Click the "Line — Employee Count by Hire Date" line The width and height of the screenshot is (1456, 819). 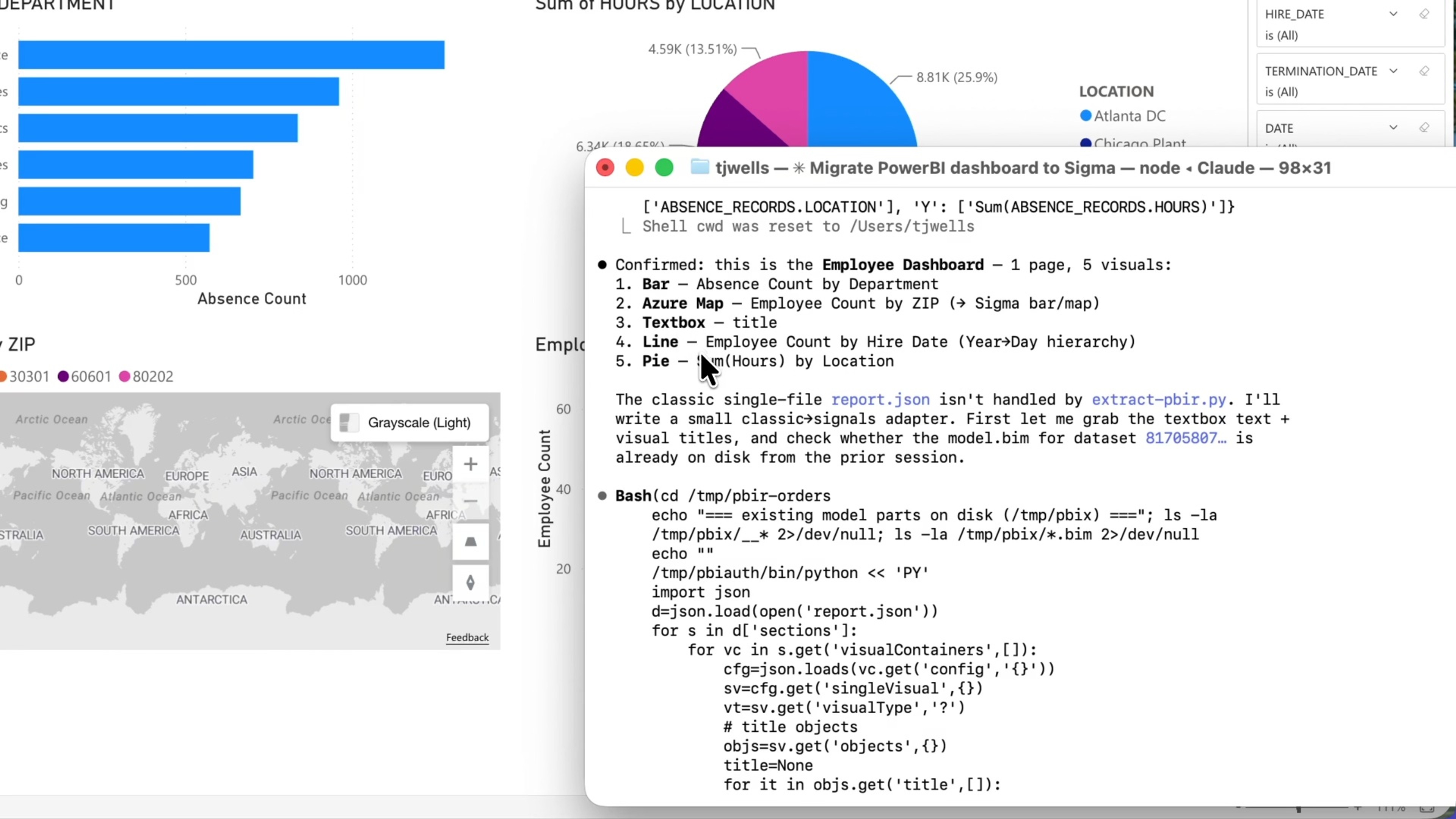(875, 341)
